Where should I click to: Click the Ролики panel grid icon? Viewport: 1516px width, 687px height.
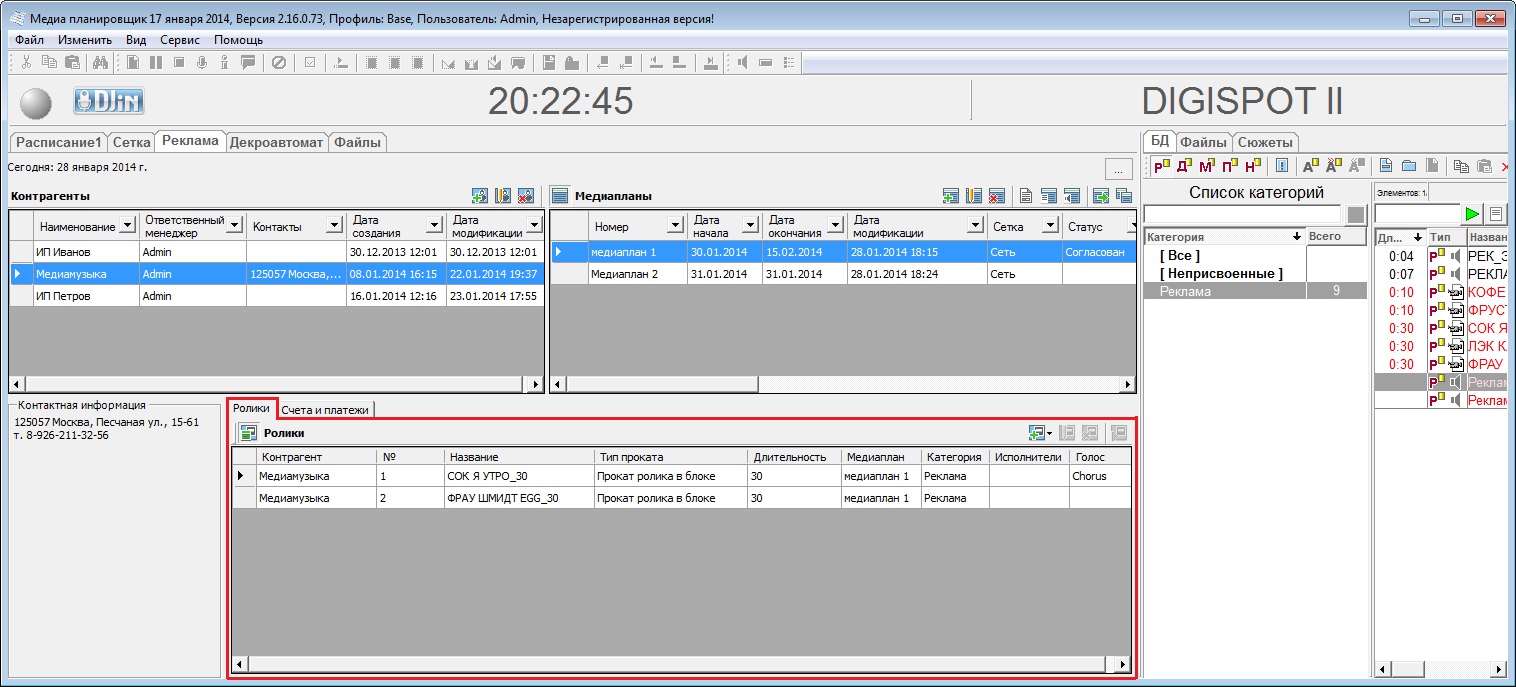(248, 433)
